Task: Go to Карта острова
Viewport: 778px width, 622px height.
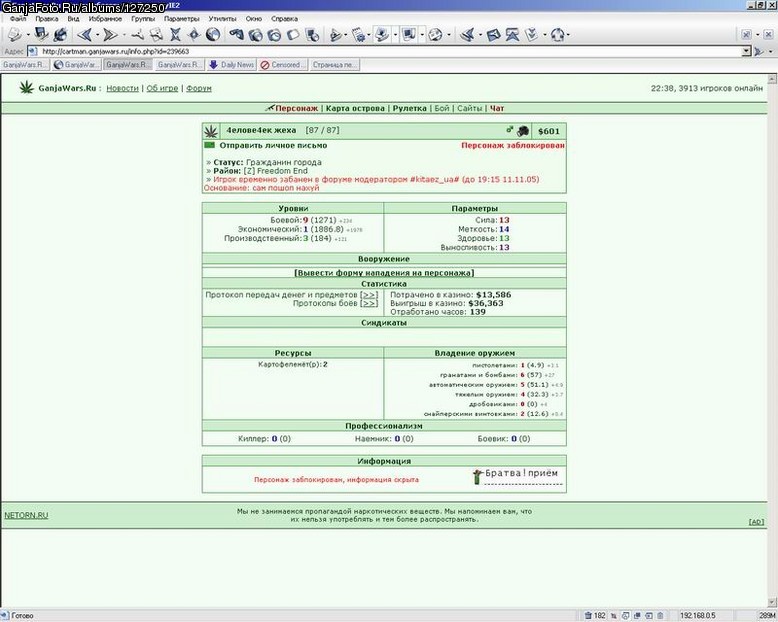Action: click(x=355, y=108)
